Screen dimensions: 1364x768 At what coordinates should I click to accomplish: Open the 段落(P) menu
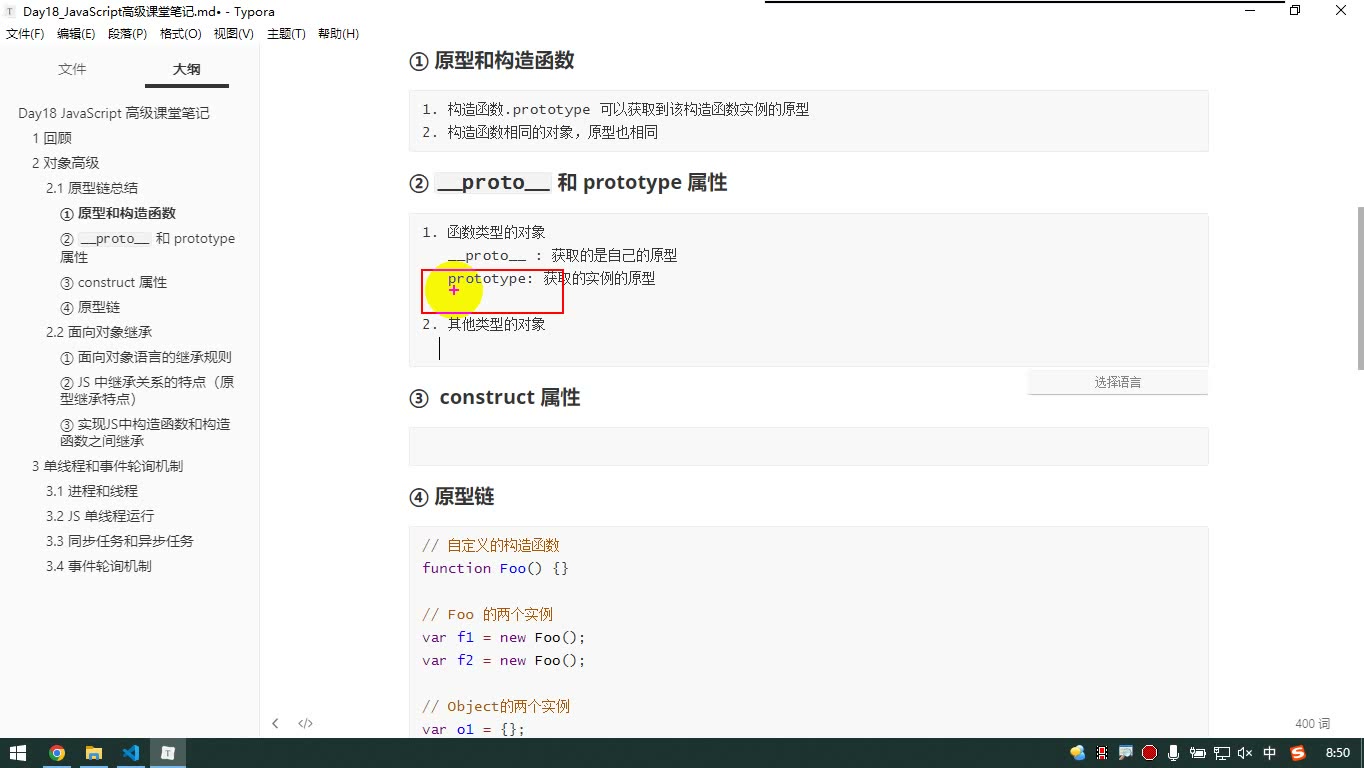point(127,34)
